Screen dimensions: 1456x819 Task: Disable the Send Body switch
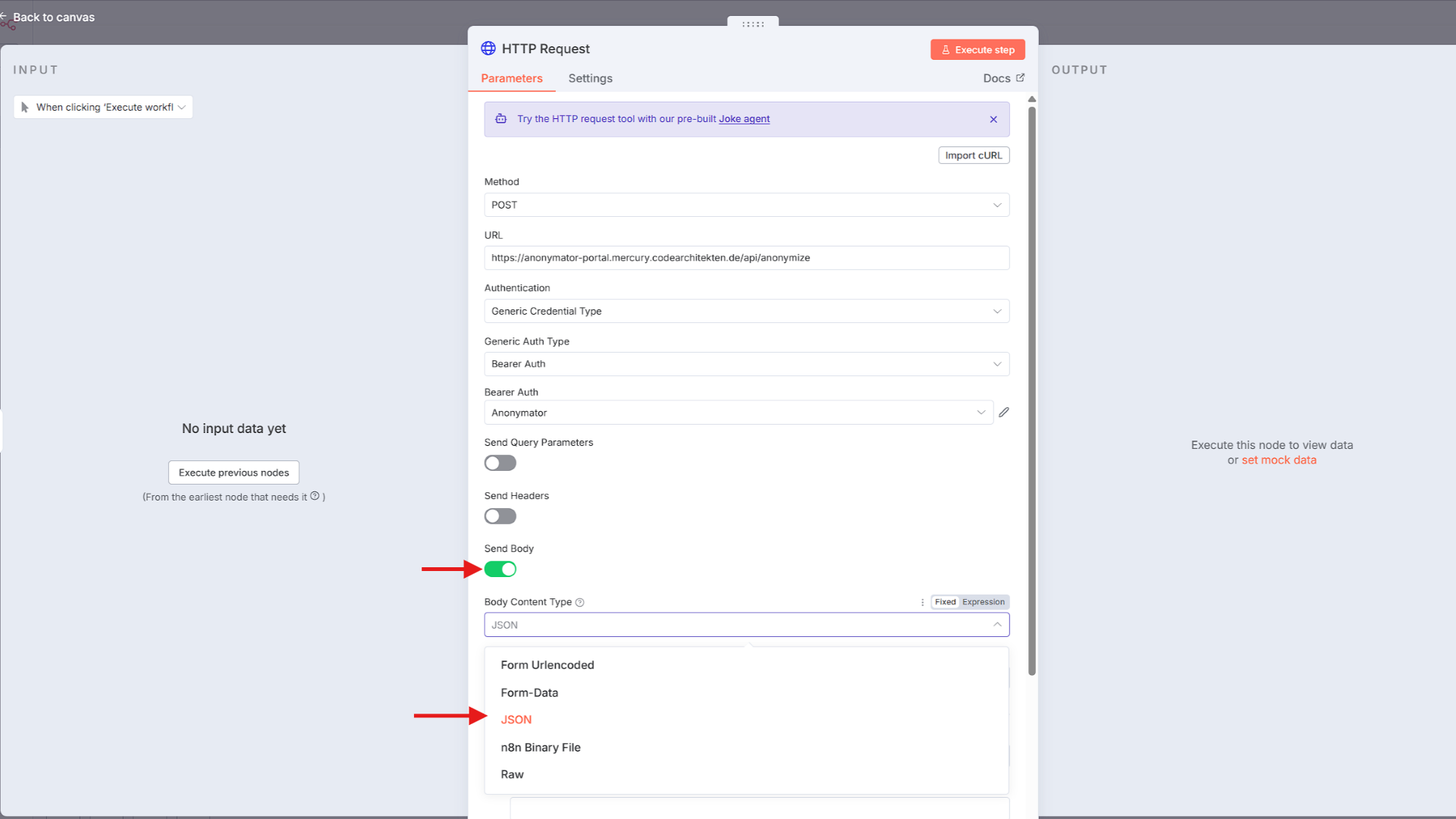point(500,569)
